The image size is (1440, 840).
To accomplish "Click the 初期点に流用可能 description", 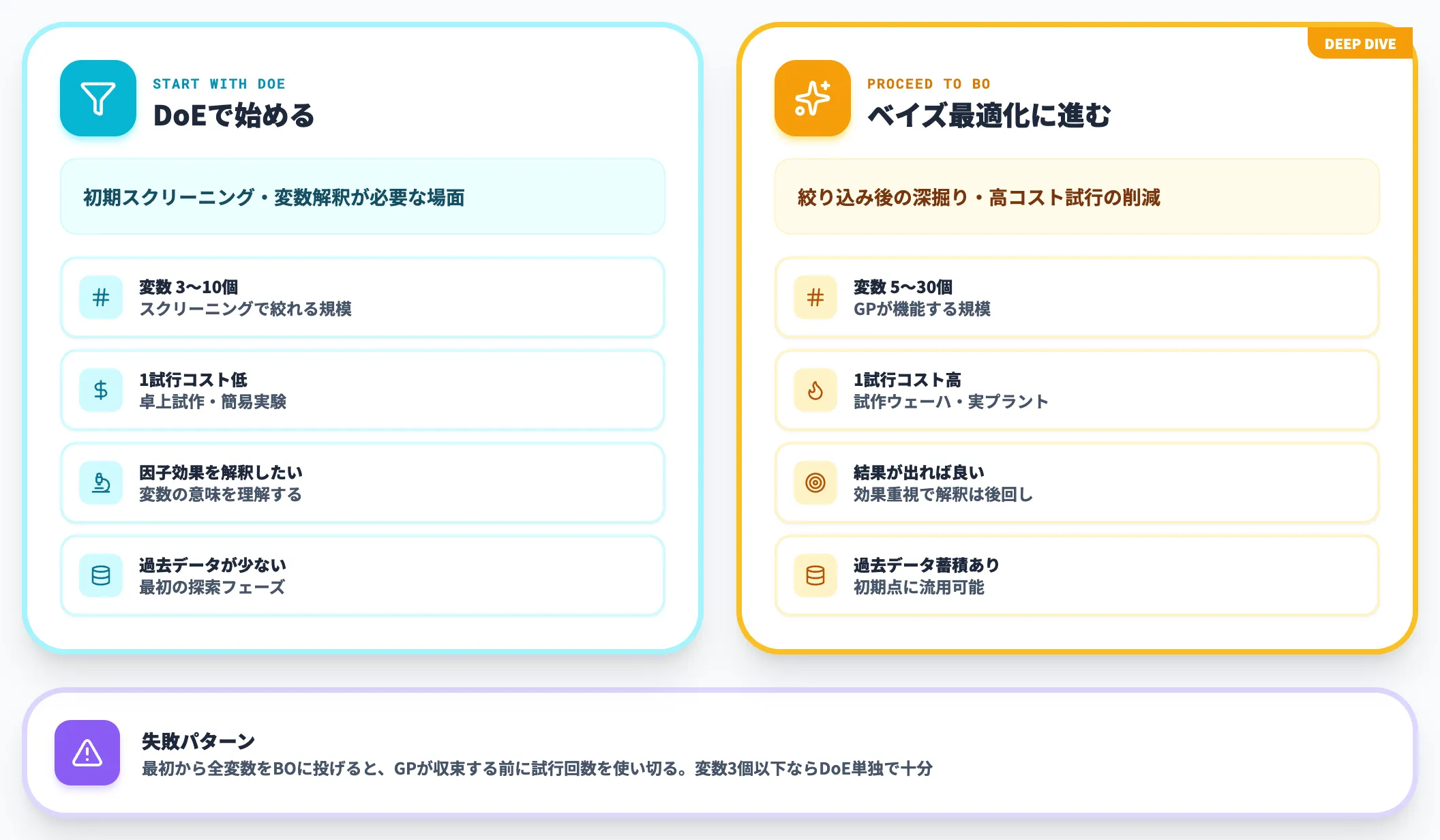I will [919, 587].
